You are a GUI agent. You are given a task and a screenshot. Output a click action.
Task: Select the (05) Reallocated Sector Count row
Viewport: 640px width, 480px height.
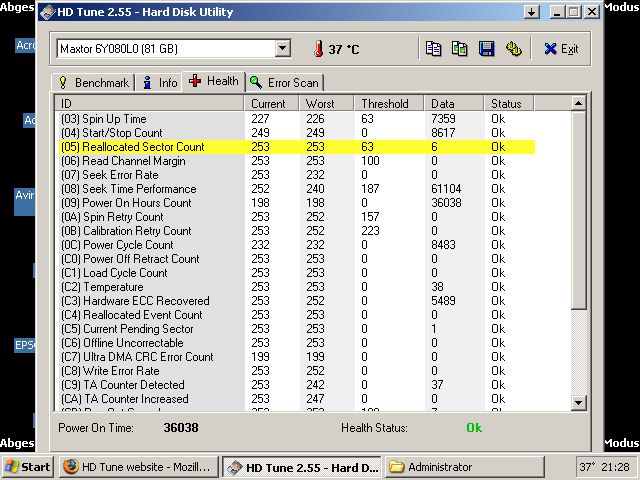(297, 147)
